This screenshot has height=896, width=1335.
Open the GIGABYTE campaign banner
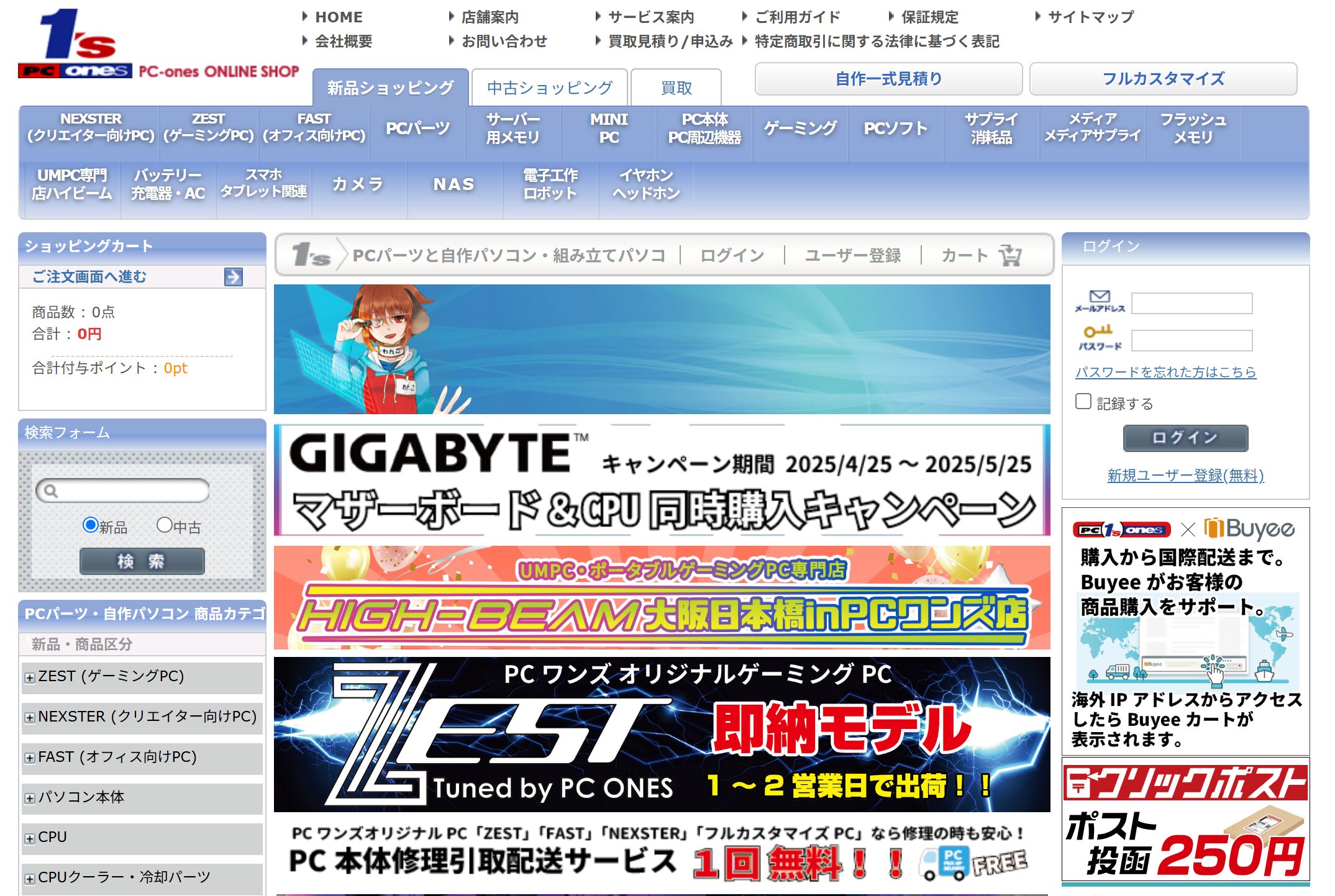tap(662, 480)
